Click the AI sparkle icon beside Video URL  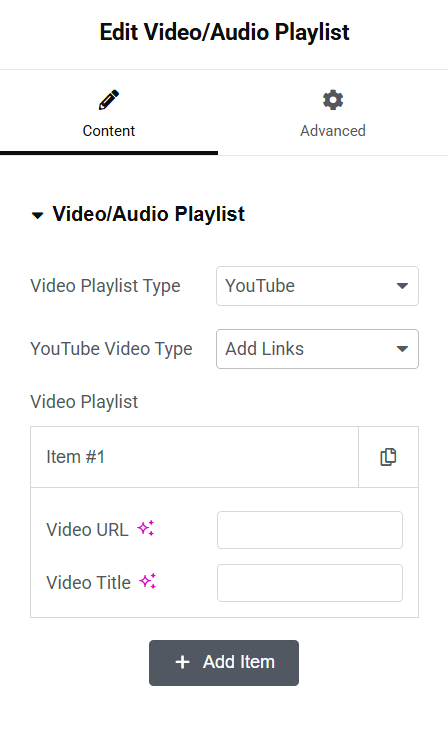[146, 528]
